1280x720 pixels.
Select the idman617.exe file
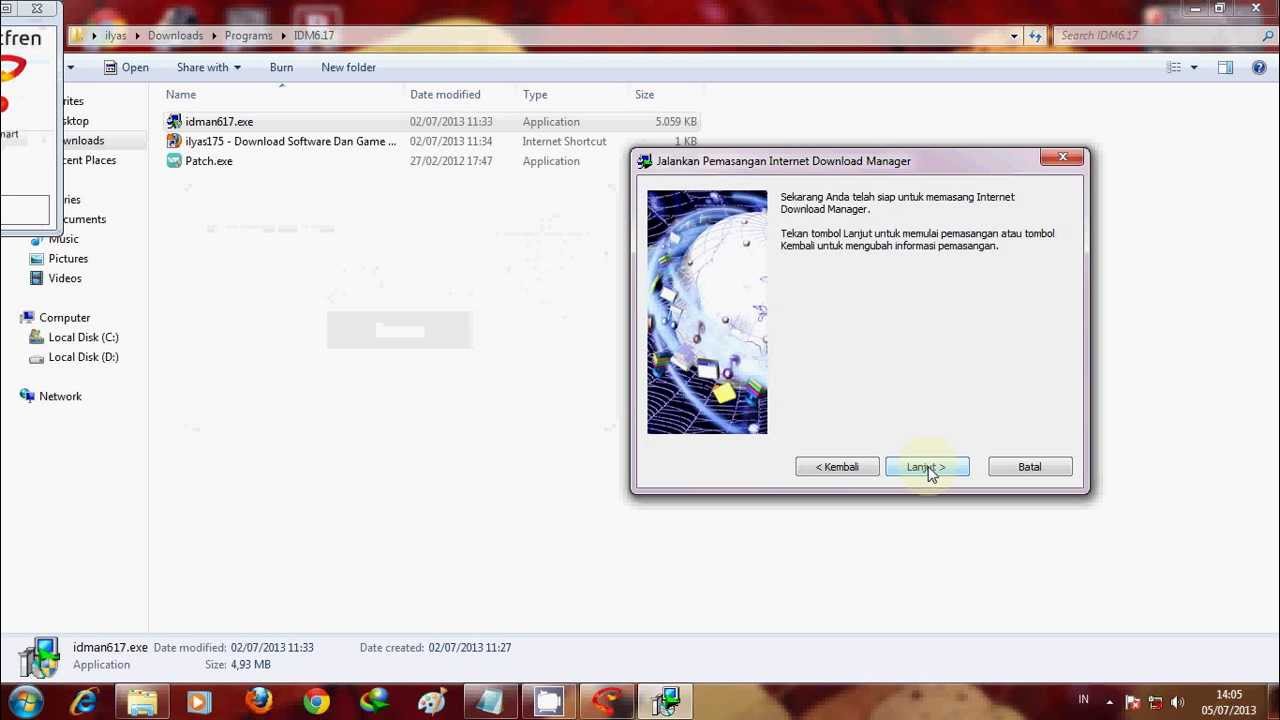click(432, 121)
